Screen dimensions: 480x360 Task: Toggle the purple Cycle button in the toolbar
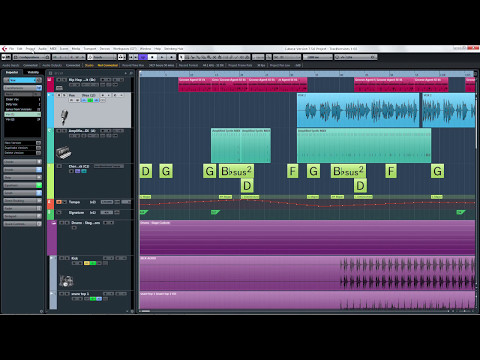pos(143,57)
